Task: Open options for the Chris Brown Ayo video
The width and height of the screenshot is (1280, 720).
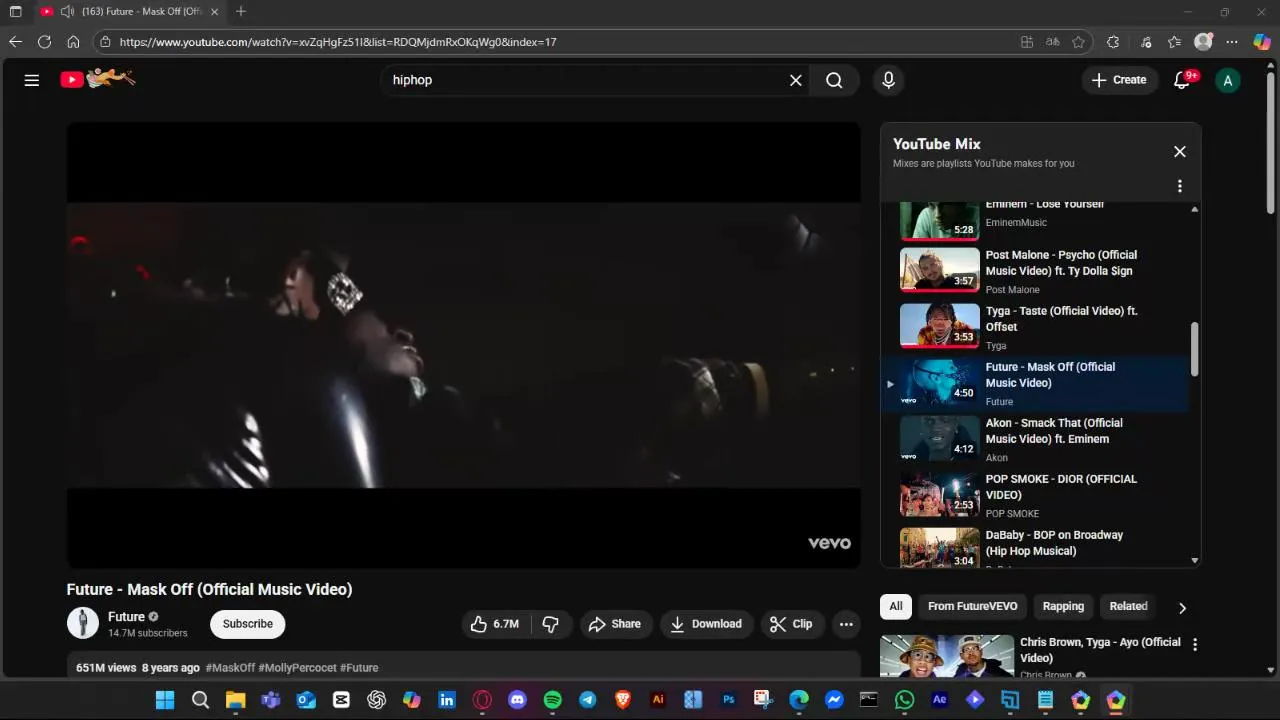Action: tap(1194, 645)
